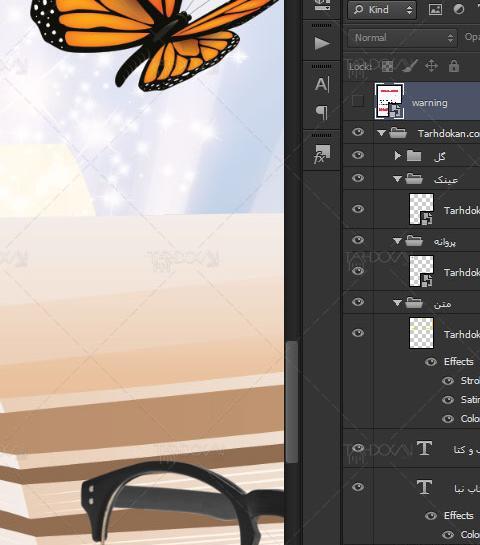The width and height of the screenshot is (480, 545).
Task: Select the second text layer T icon
Action: tap(424, 487)
